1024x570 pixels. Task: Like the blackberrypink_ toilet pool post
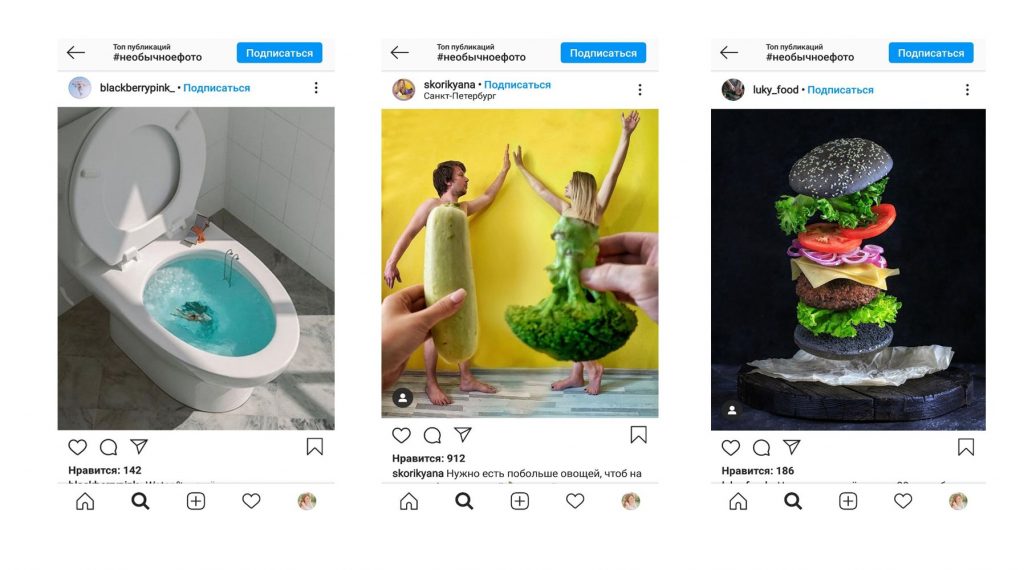[77, 447]
